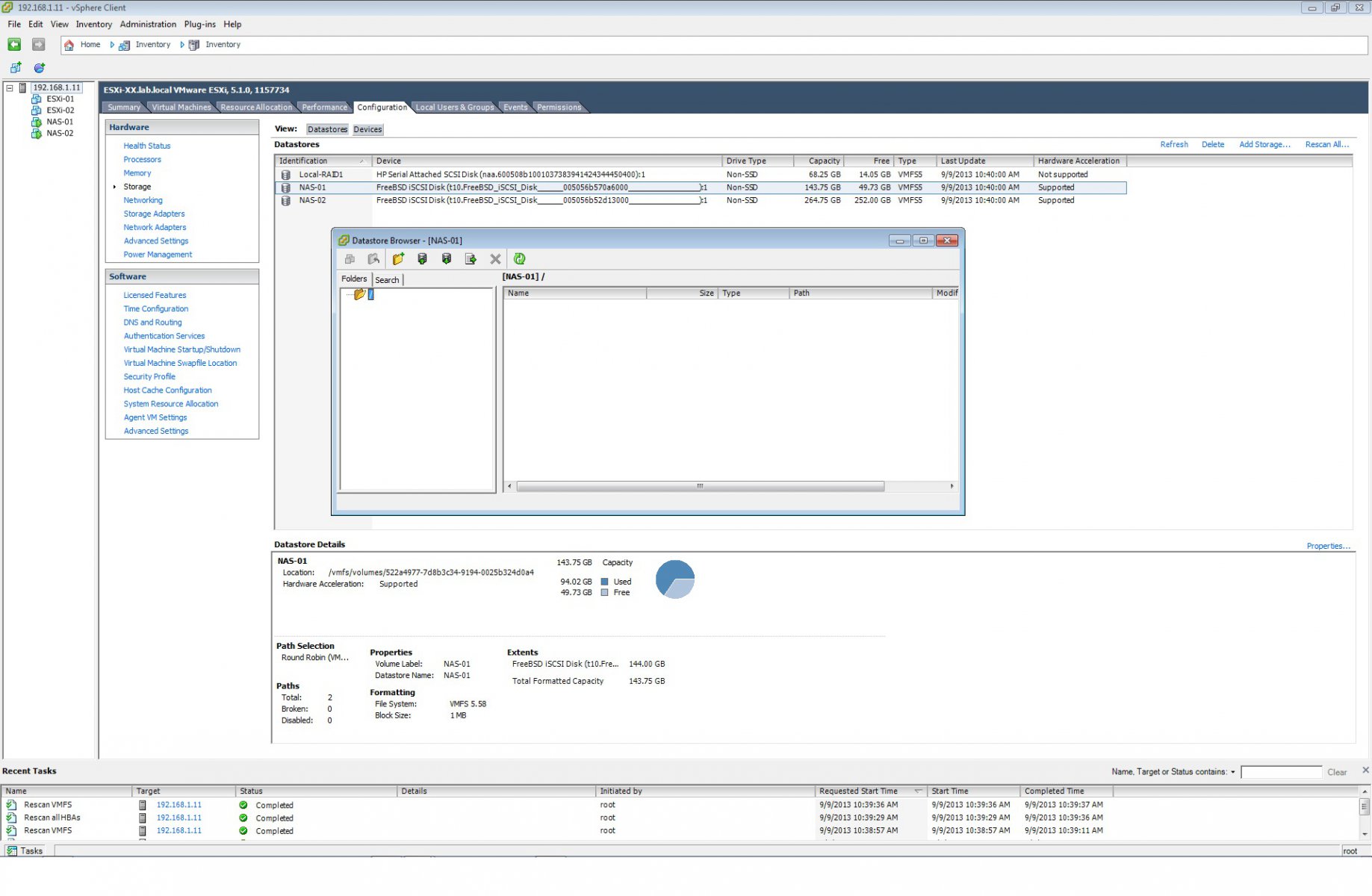Click Tasks icon in the status bar
Viewport: 1372px width, 896px height.
[x=11, y=850]
